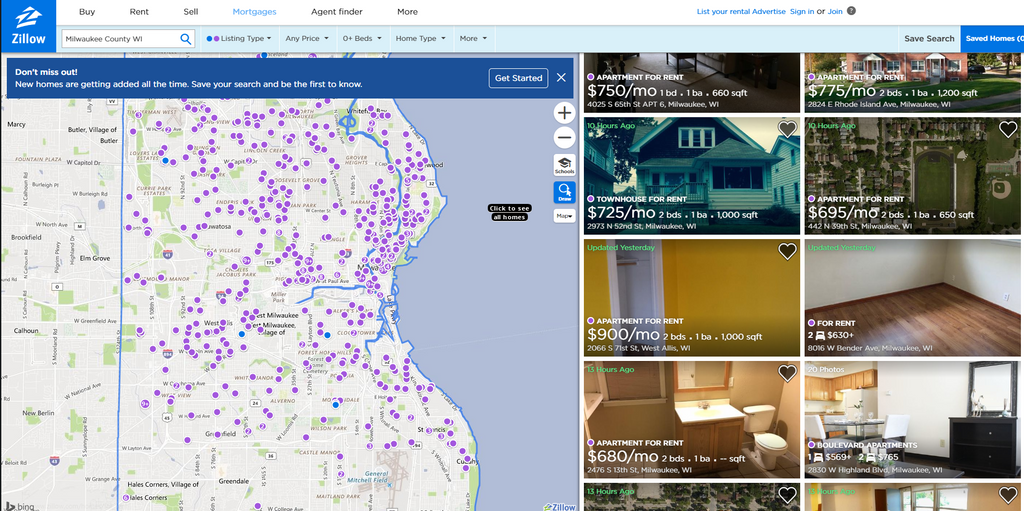Open the Home Type dropdown

[x=421, y=39]
